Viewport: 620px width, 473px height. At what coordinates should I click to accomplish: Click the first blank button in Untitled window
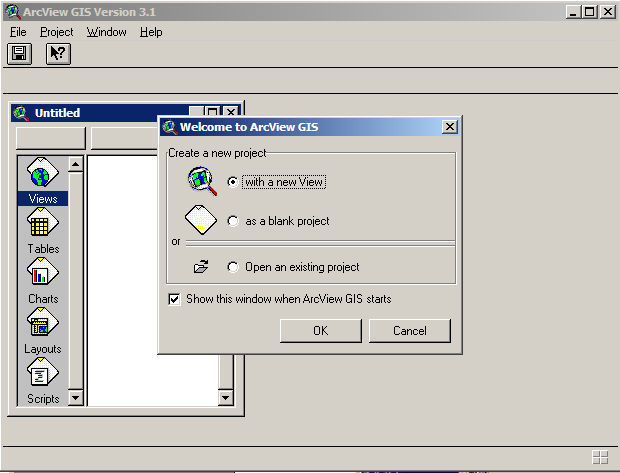tap(51, 138)
